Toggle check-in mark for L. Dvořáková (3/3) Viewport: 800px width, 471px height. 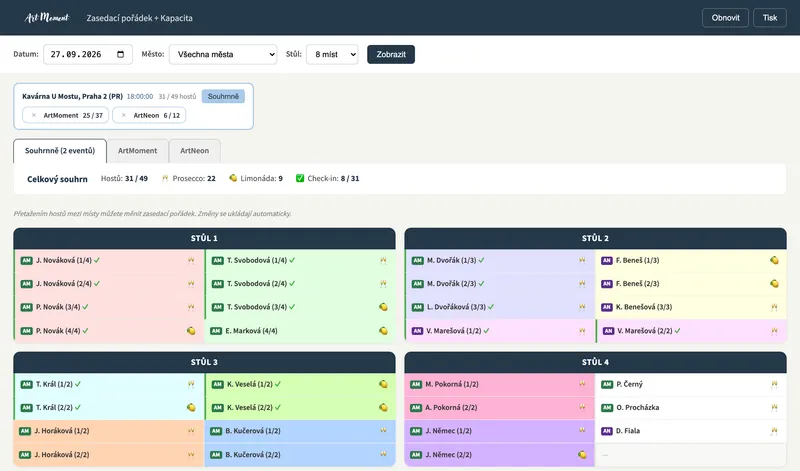tap(491, 307)
